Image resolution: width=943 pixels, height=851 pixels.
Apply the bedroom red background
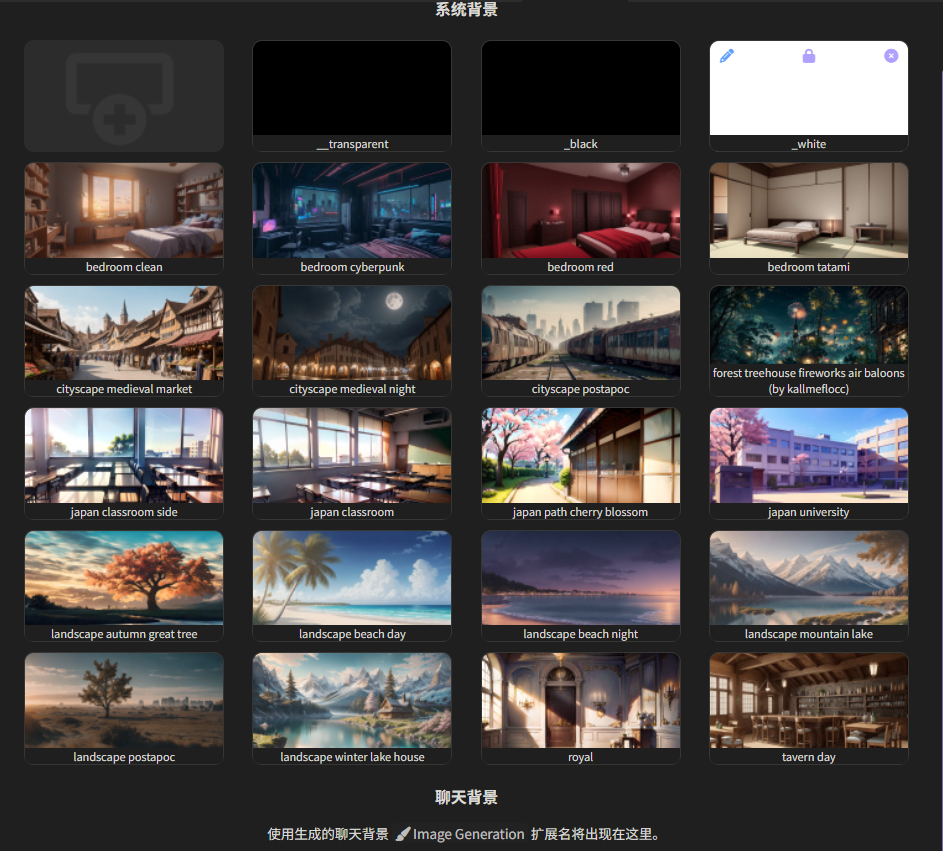pyautogui.click(x=580, y=211)
